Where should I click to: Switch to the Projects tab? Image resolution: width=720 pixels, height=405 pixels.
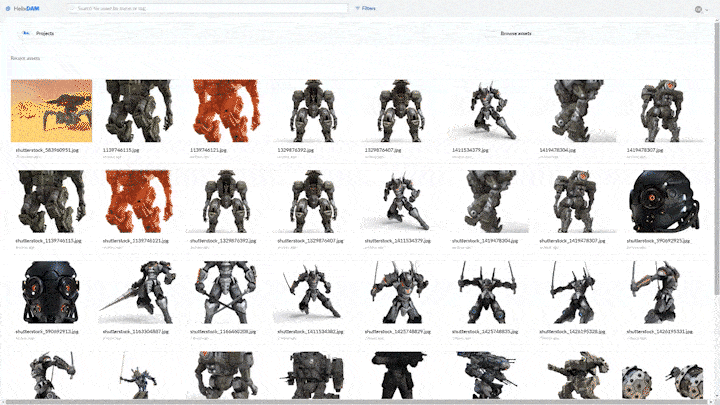pyautogui.click(x=45, y=33)
